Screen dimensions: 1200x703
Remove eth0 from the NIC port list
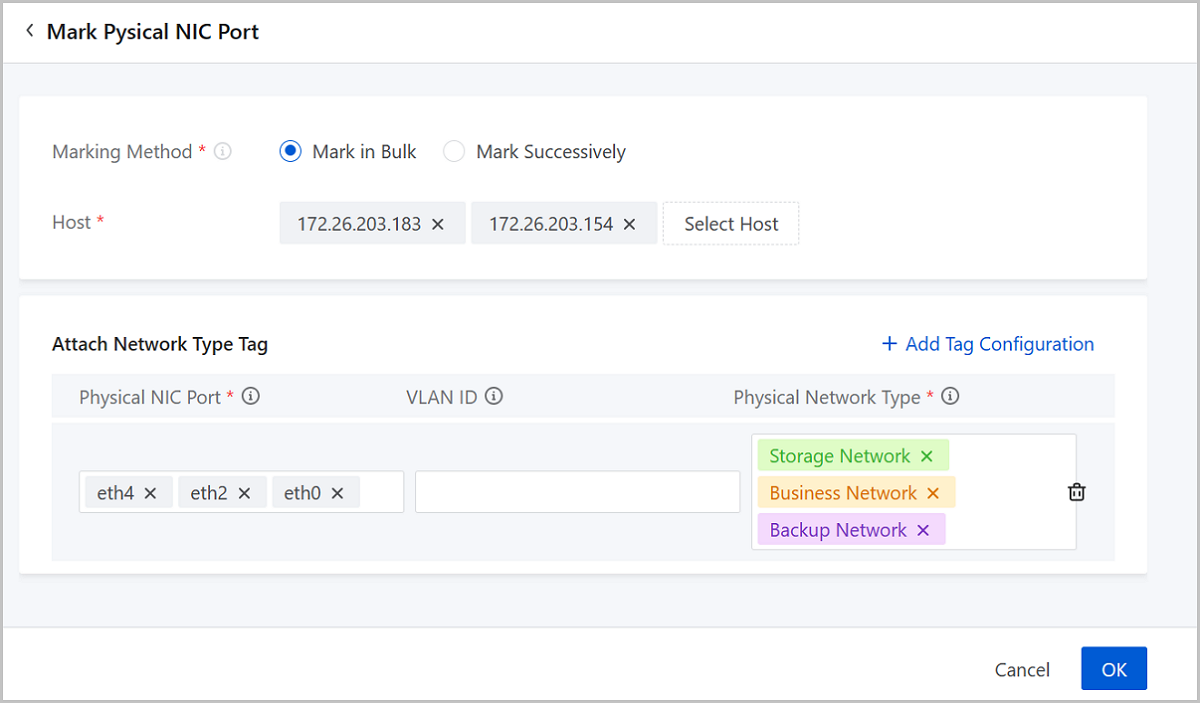[x=337, y=493]
